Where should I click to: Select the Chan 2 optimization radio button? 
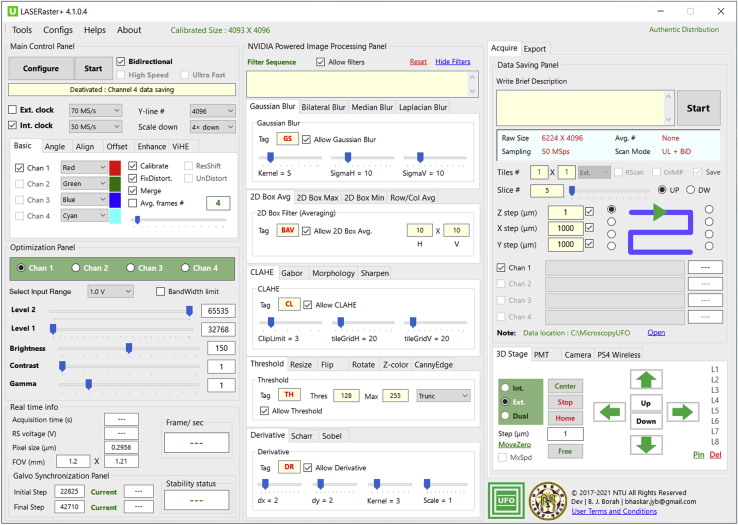(x=77, y=268)
